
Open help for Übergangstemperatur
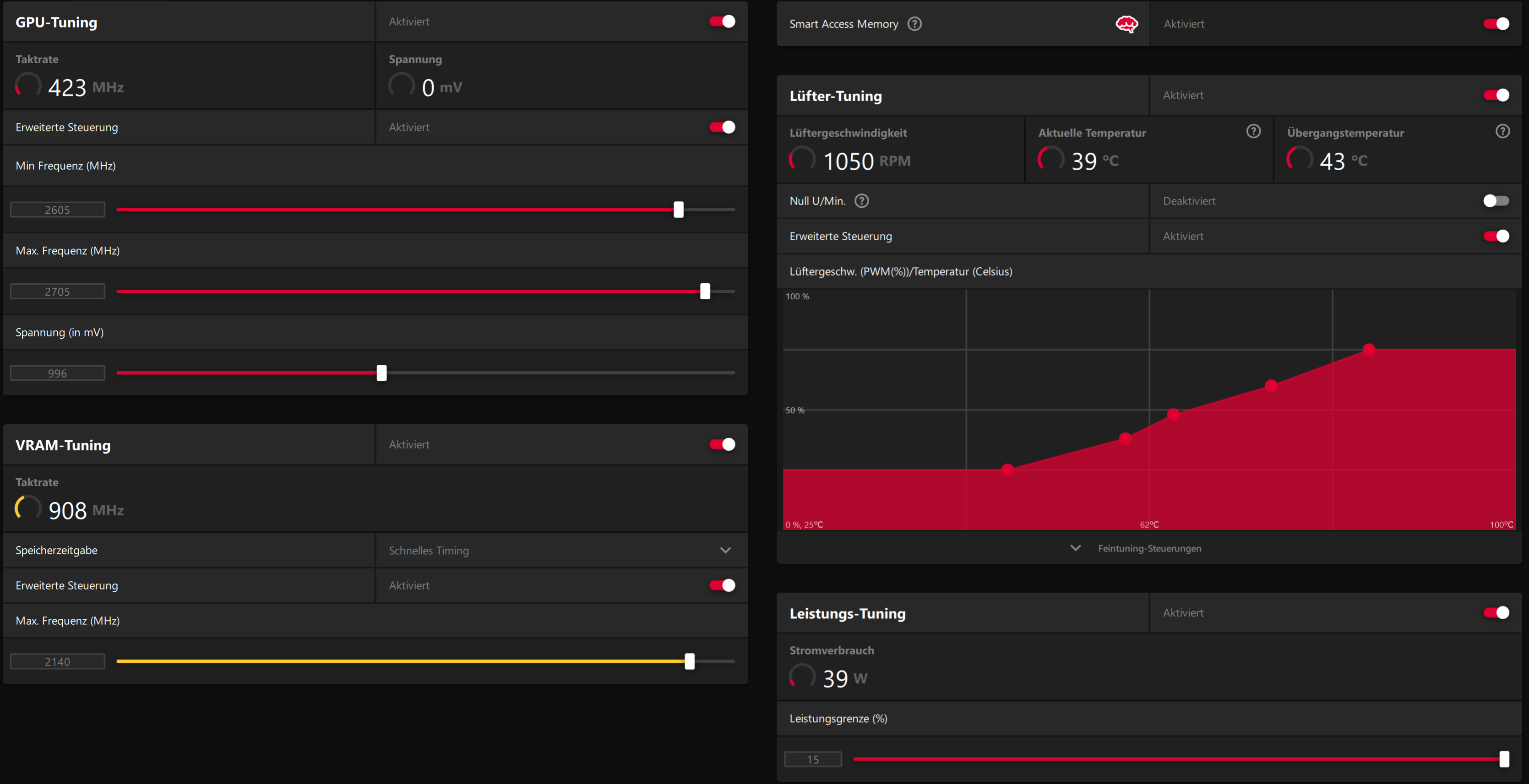coord(1502,131)
